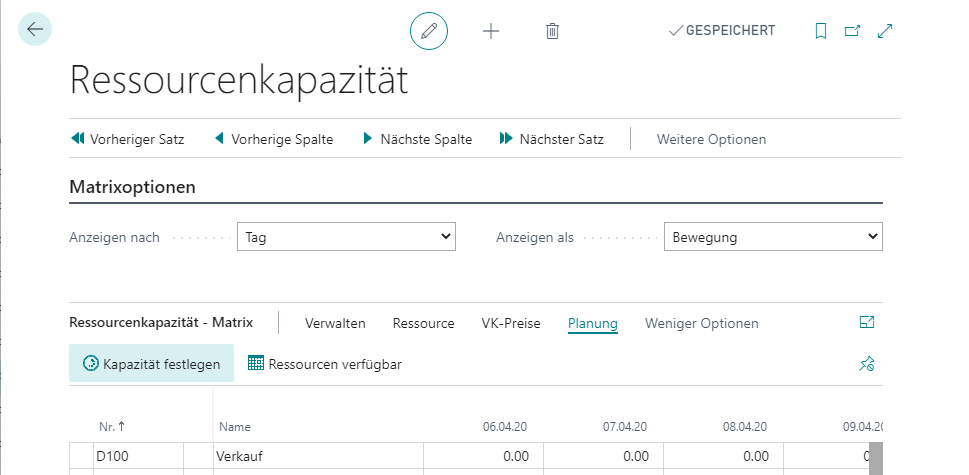Select the row marker for D100
The width and height of the screenshot is (969, 475).
(x=81, y=456)
